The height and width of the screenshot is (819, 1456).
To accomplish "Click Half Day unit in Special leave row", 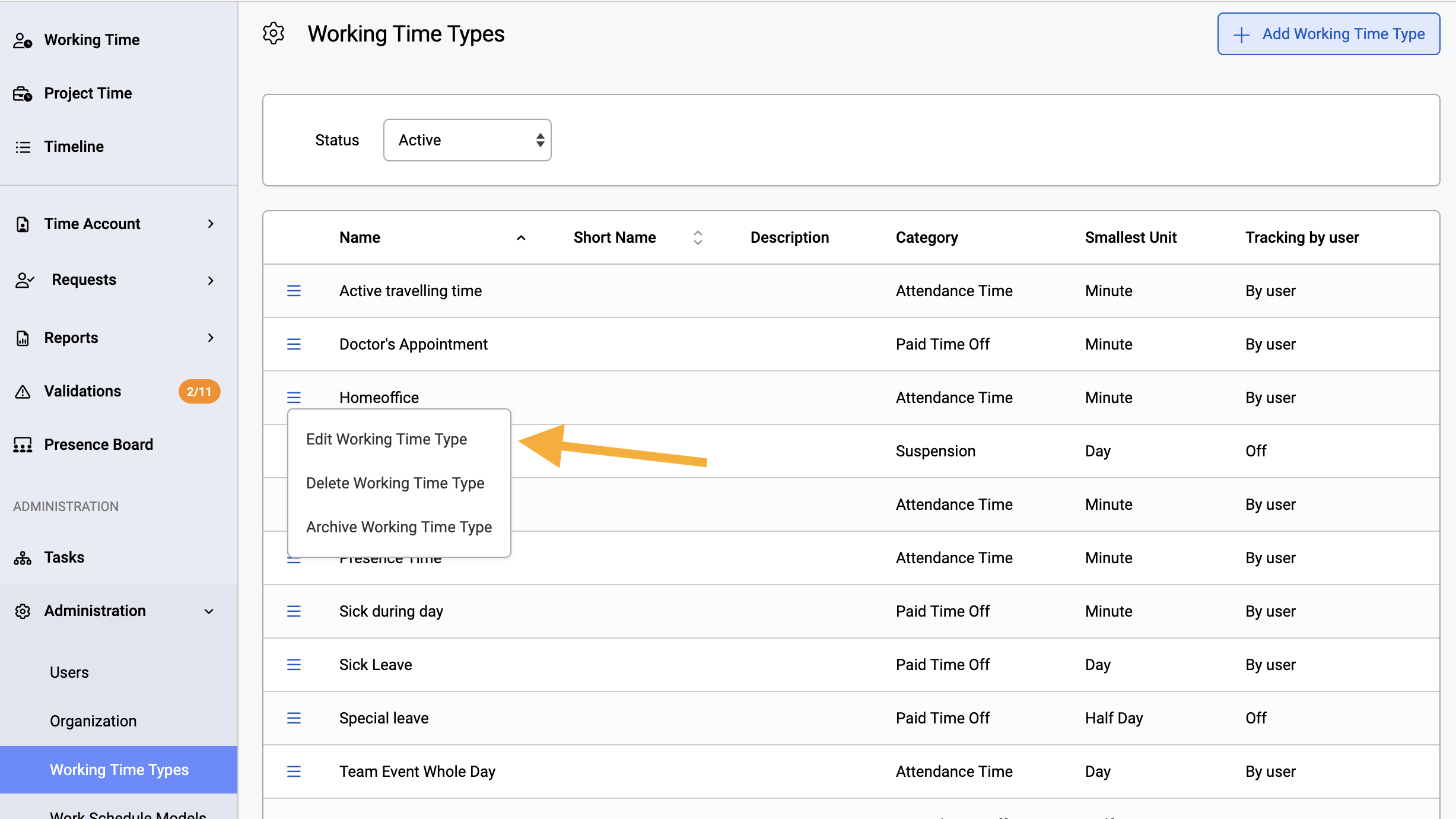I will [1114, 718].
